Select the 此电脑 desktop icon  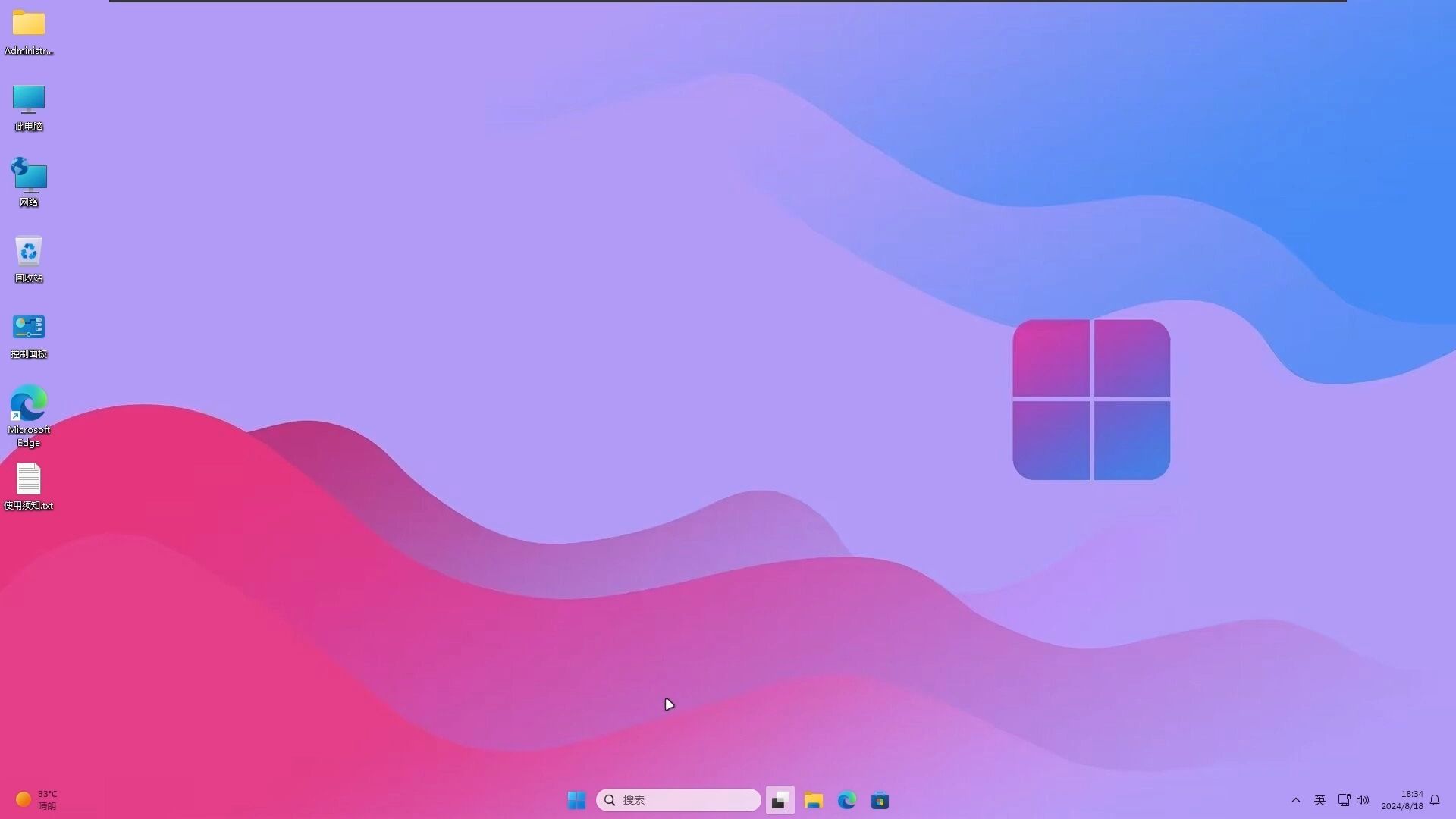(29, 108)
